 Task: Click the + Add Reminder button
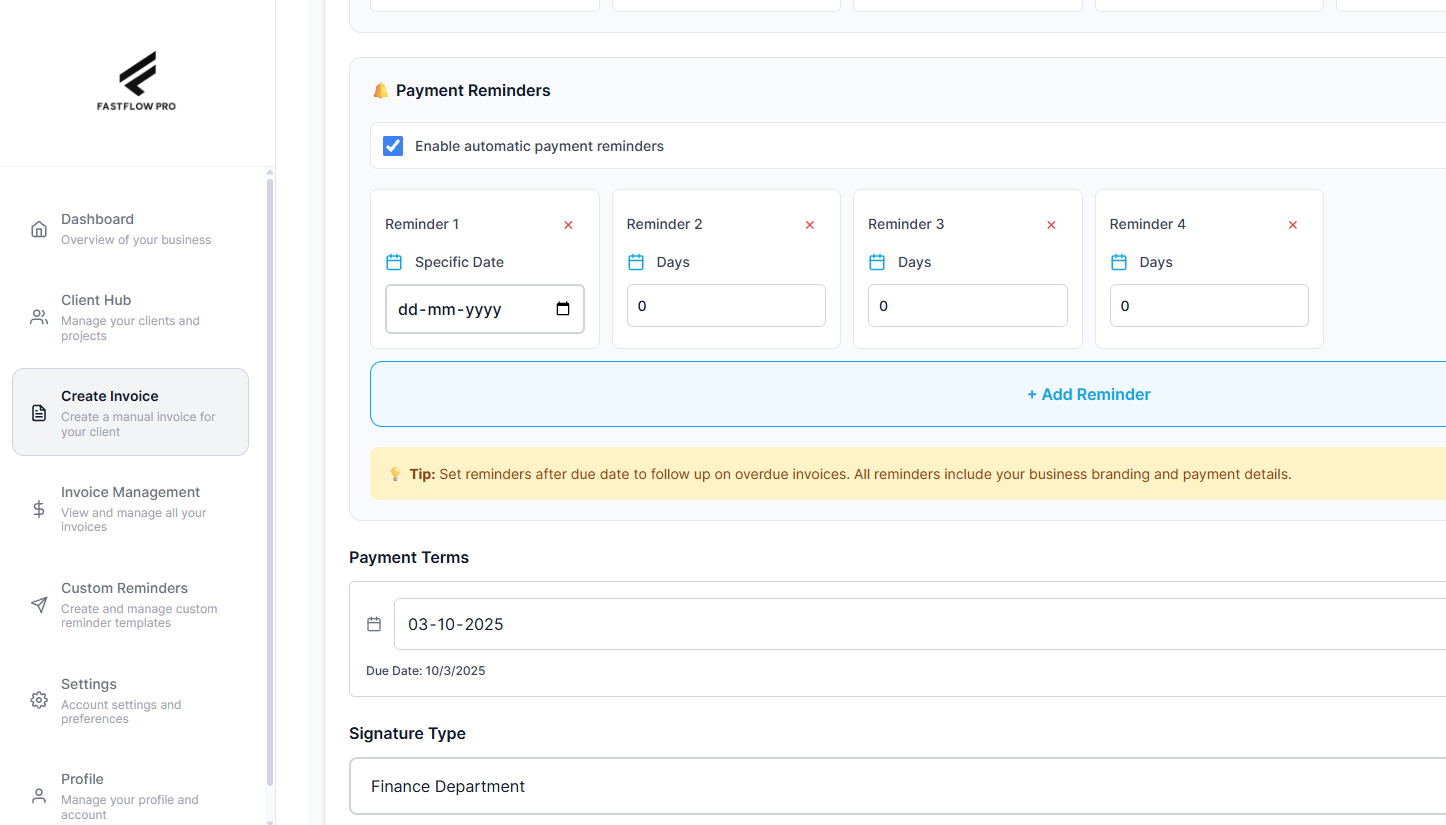coord(1088,394)
